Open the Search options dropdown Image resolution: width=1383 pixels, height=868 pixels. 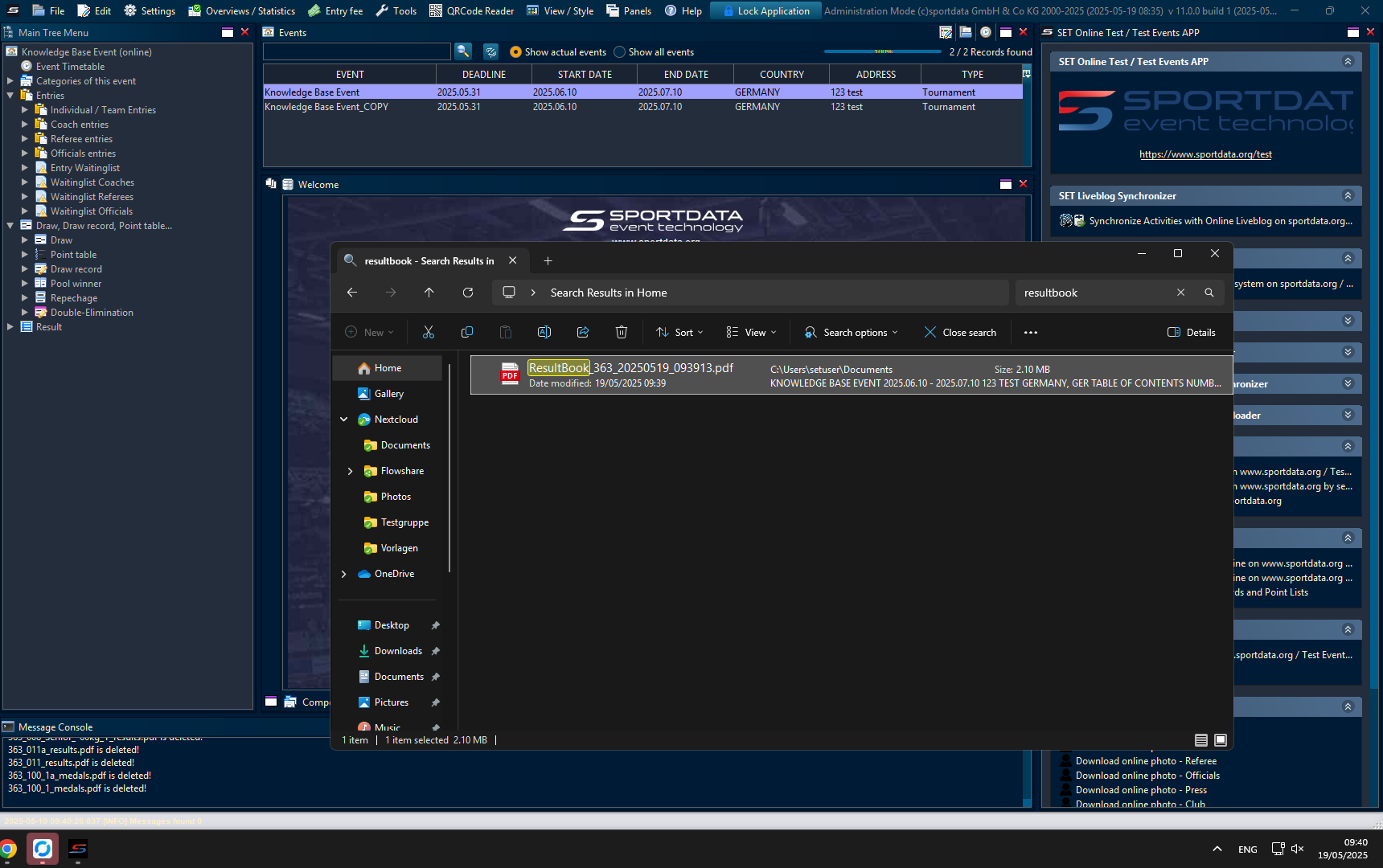[x=852, y=333]
